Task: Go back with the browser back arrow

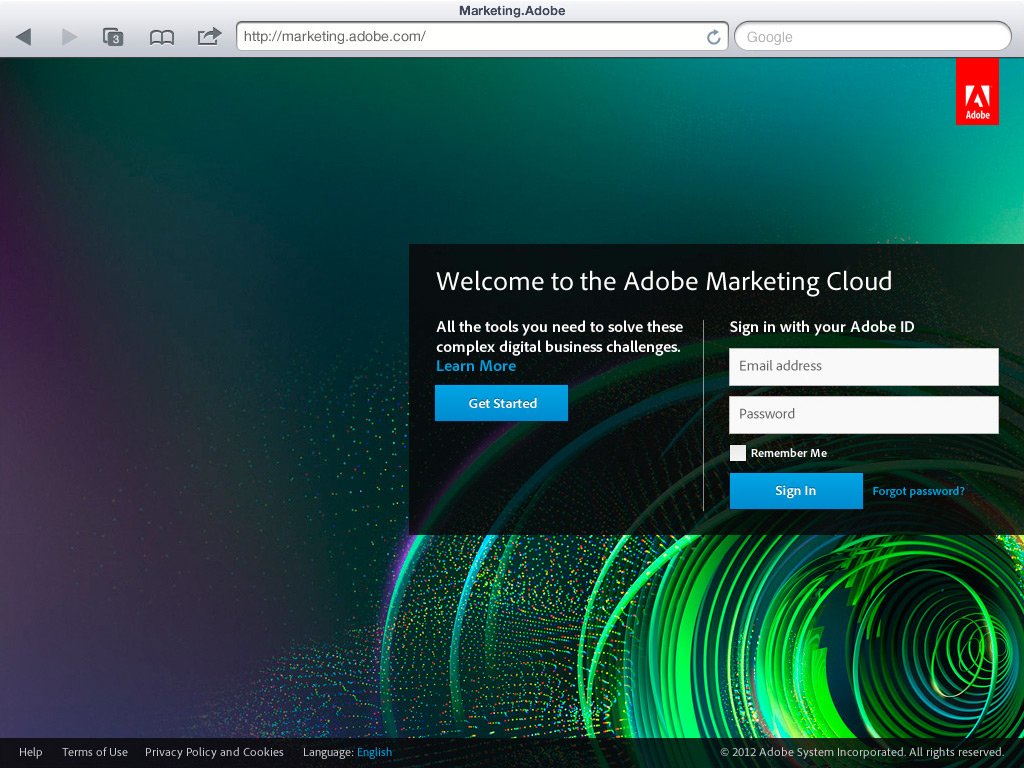Action: pos(24,37)
